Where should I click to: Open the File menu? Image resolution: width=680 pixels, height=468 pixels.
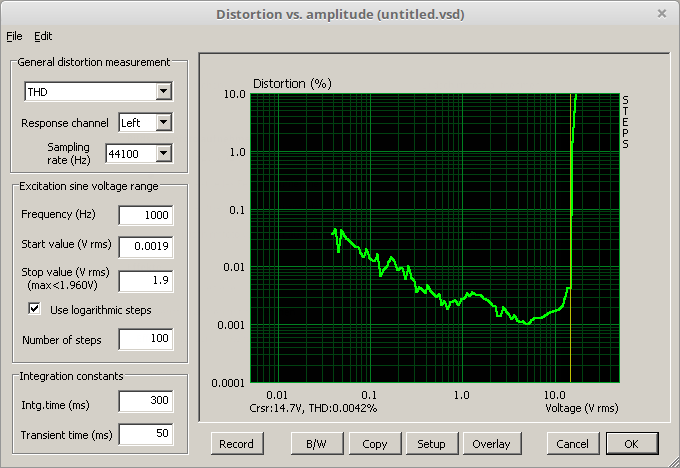14,36
